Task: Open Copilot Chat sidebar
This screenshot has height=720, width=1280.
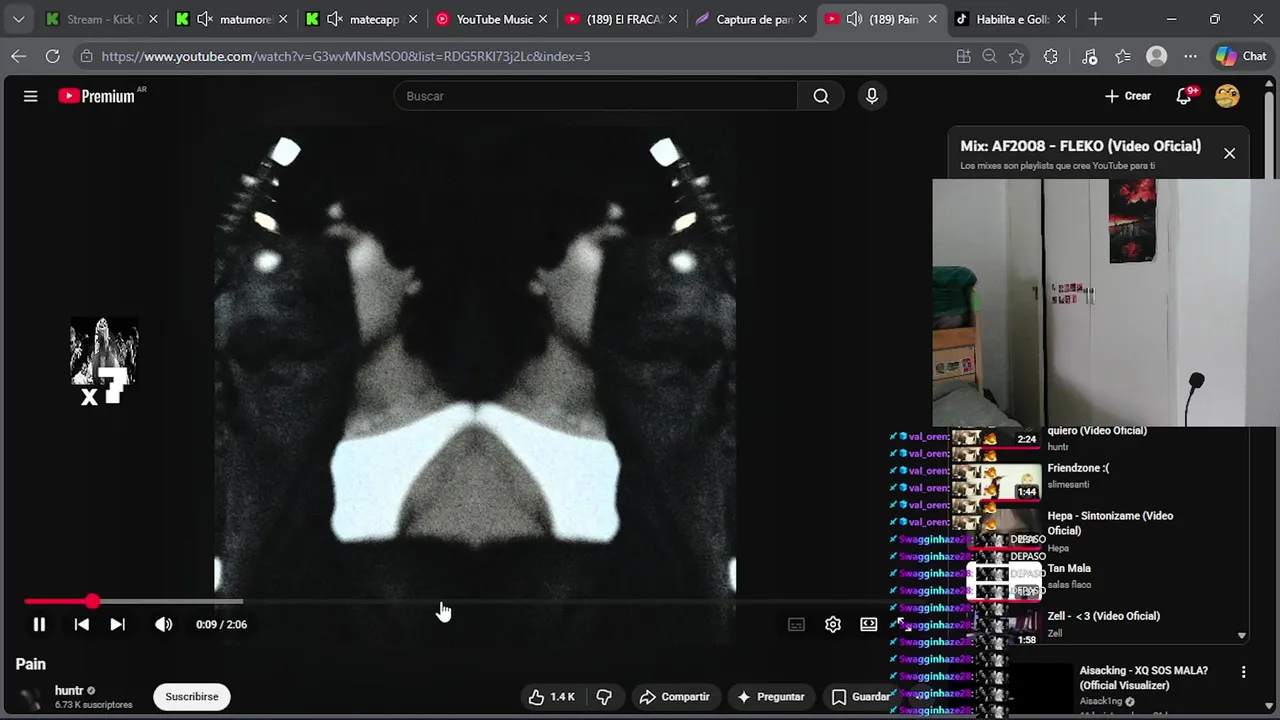Action: click(1241, 56)
